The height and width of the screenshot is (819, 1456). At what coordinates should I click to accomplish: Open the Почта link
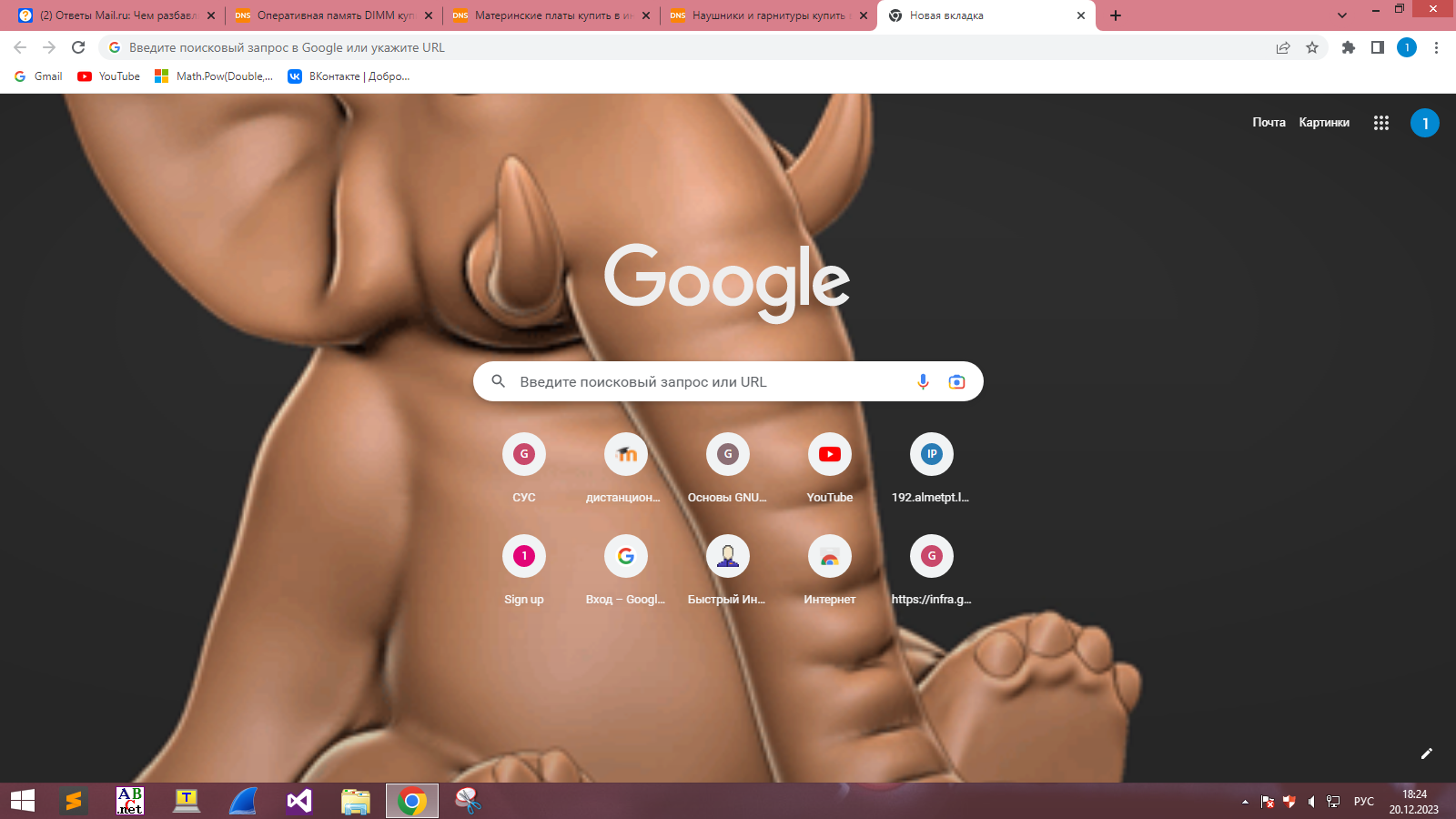point(1269,123)
